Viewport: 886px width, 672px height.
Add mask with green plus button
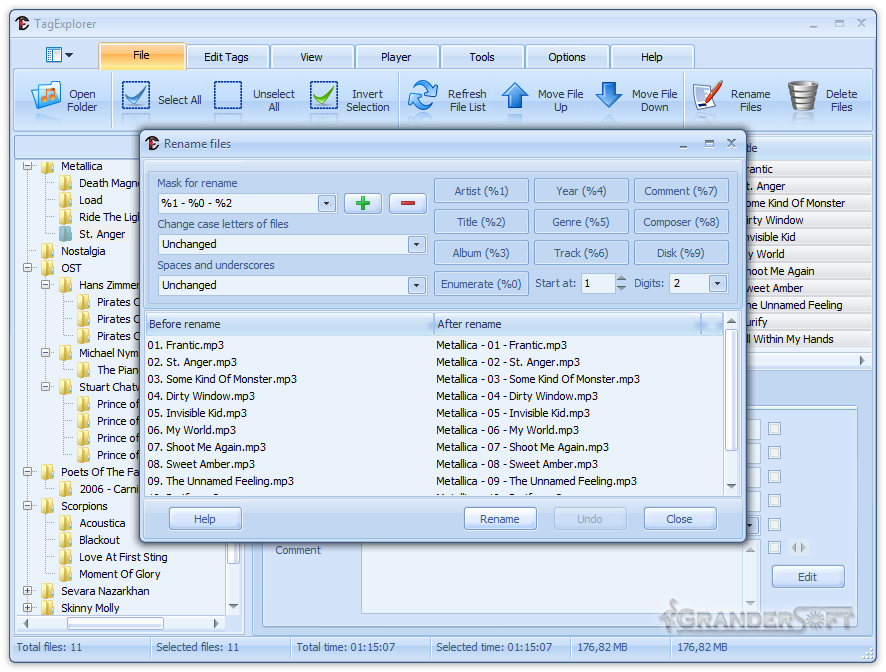tap(363, 203)
